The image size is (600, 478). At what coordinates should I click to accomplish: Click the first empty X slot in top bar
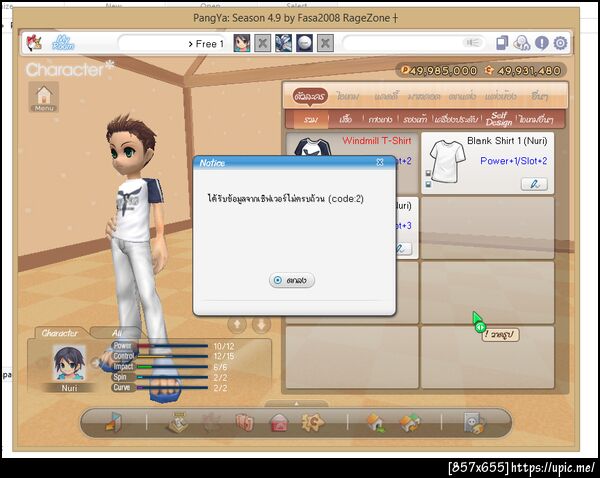(x=262, y=43)
